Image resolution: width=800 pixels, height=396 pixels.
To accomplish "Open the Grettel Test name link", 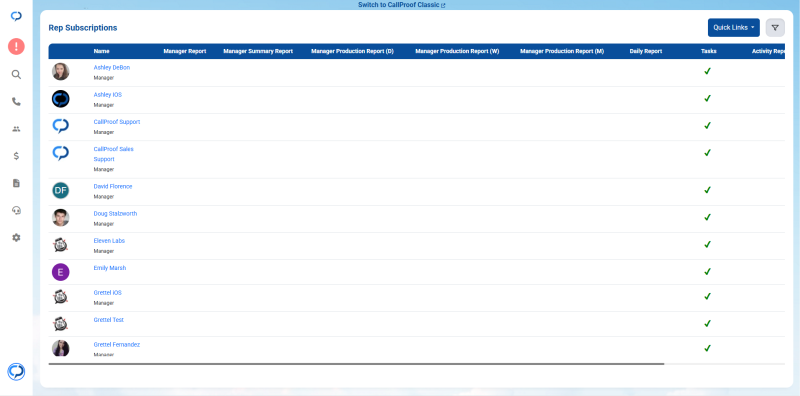I will [x=109, y=320].
